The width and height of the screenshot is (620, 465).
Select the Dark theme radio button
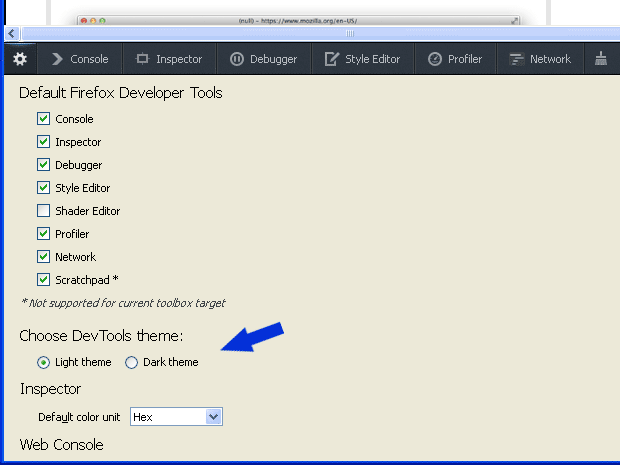coord(131,362)
